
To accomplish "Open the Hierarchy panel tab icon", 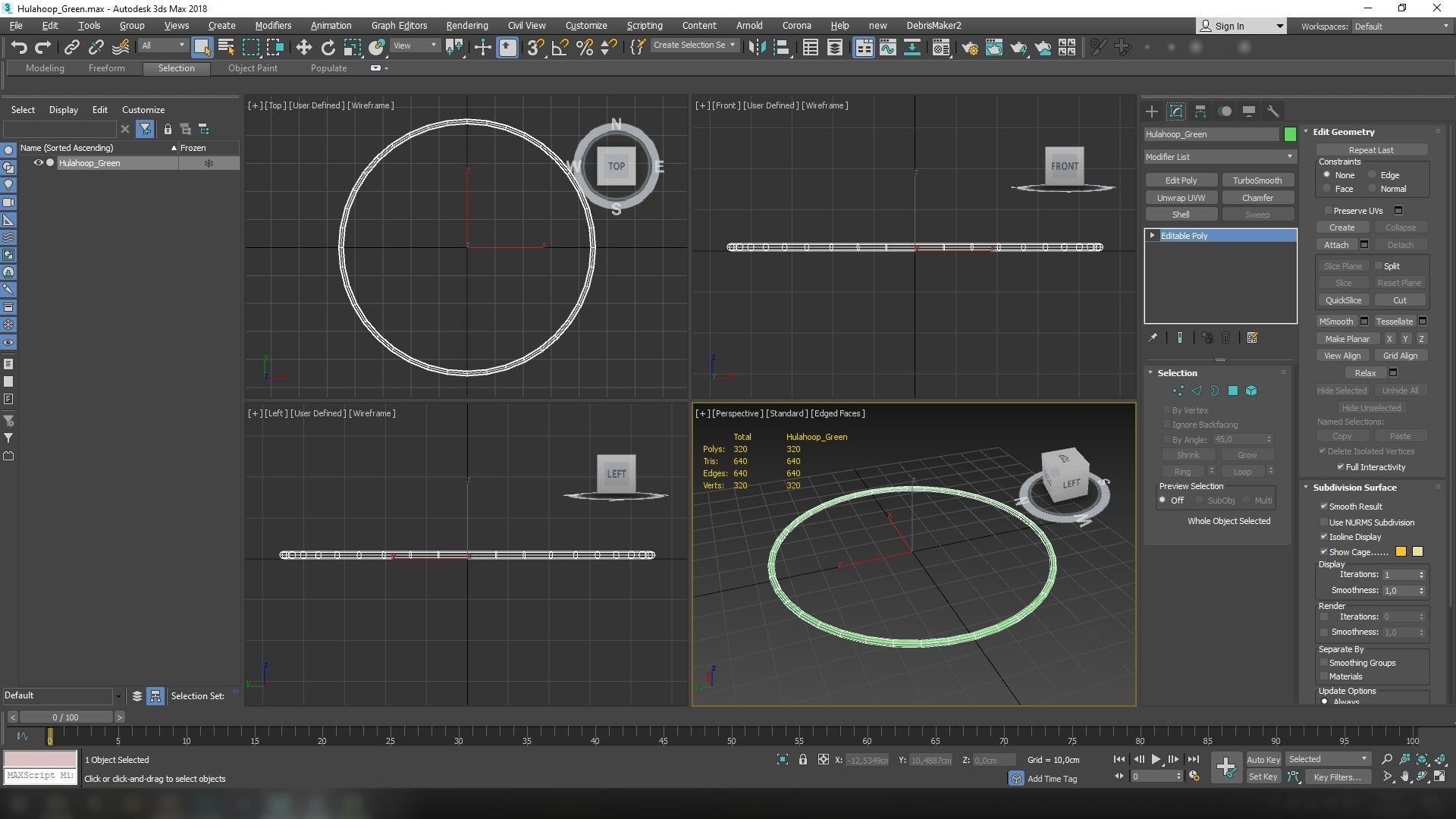I will pos(1200,111).
